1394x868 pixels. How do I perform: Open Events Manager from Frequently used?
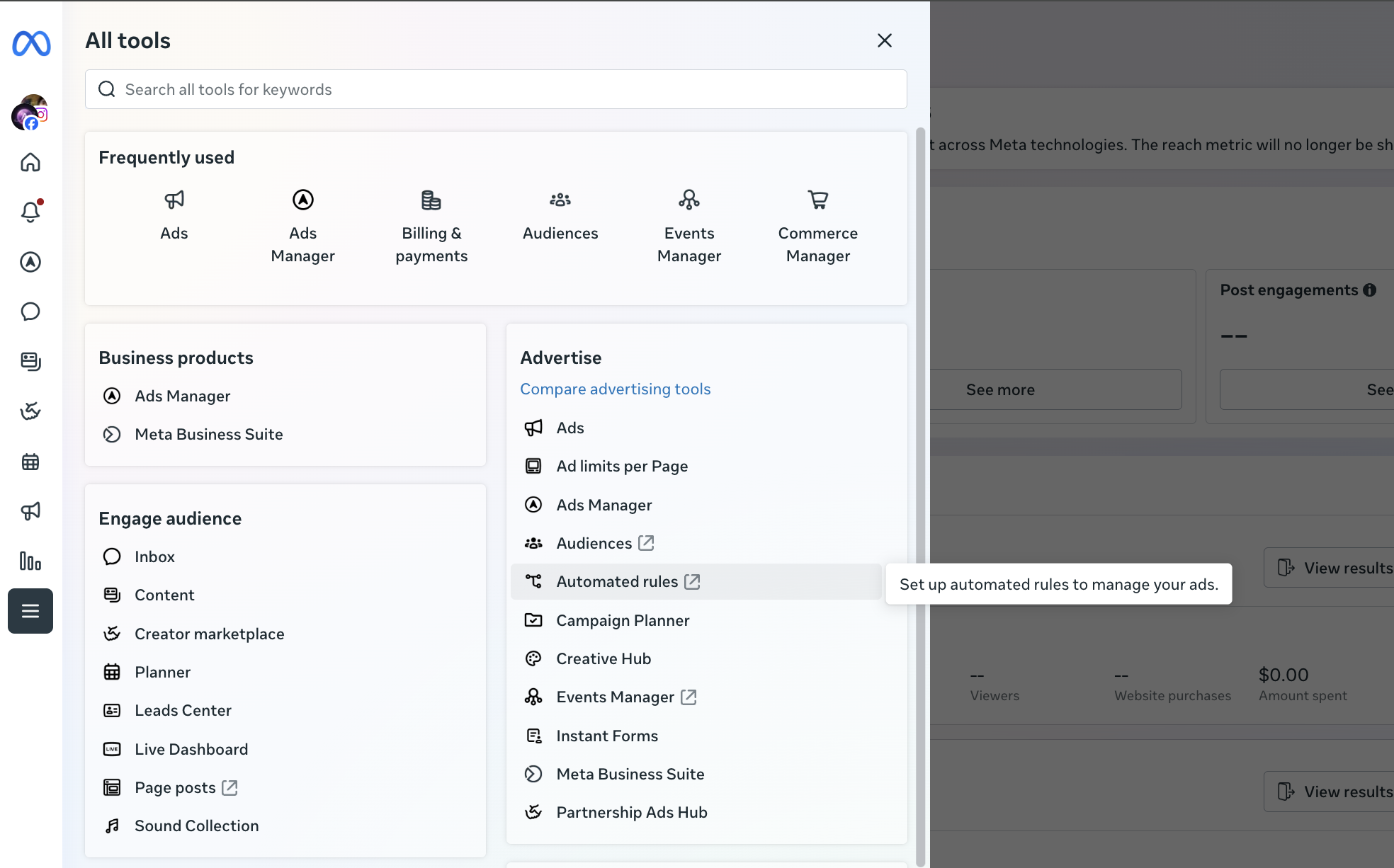[x=688, y=225]
